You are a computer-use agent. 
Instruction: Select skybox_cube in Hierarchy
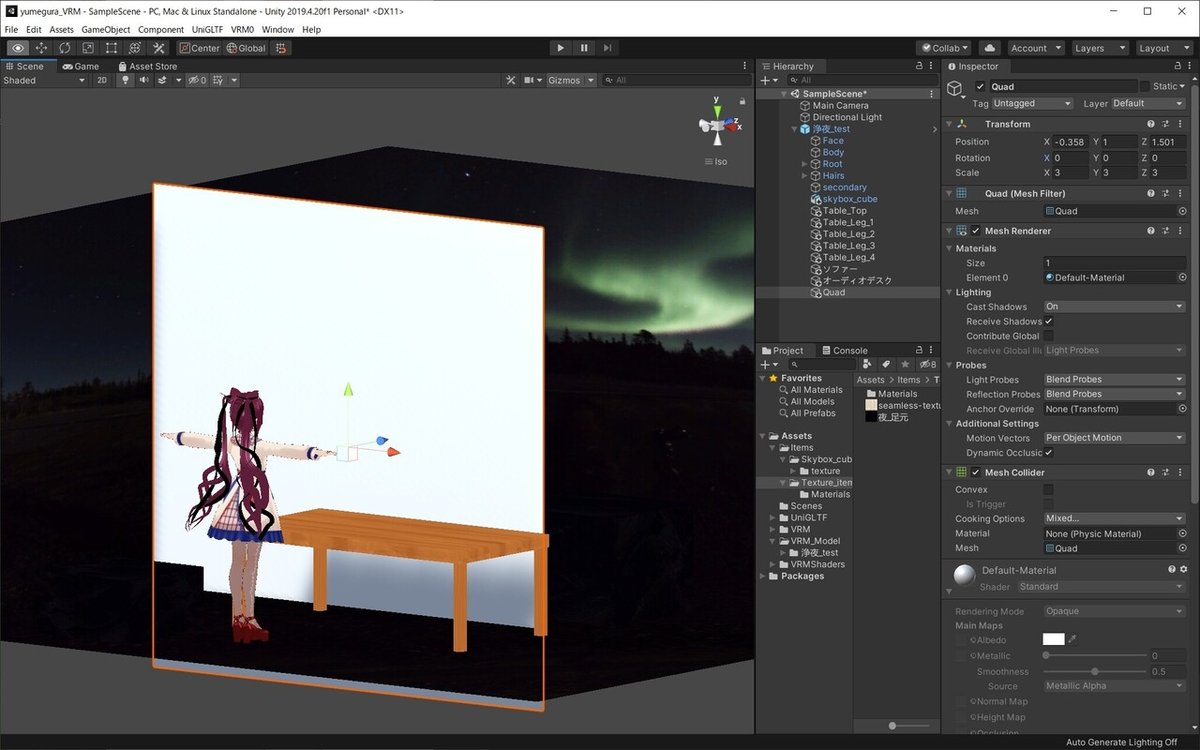[x=849, y=199]
